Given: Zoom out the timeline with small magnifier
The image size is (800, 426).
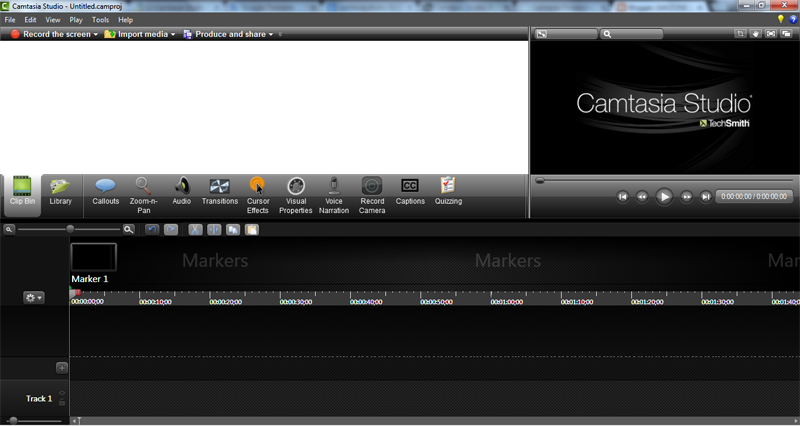Looking at the screenshot, I should point(9,230).
